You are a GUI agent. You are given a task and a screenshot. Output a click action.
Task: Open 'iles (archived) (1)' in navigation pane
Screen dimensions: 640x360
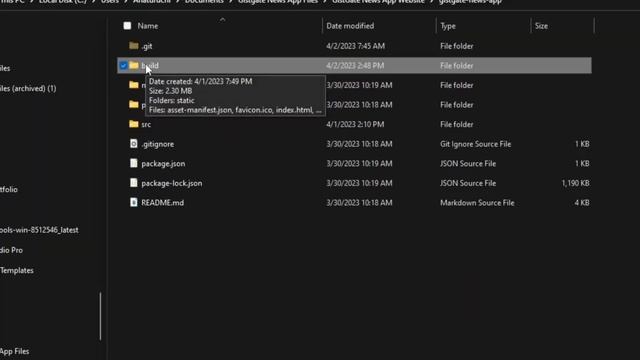(28, 88)
